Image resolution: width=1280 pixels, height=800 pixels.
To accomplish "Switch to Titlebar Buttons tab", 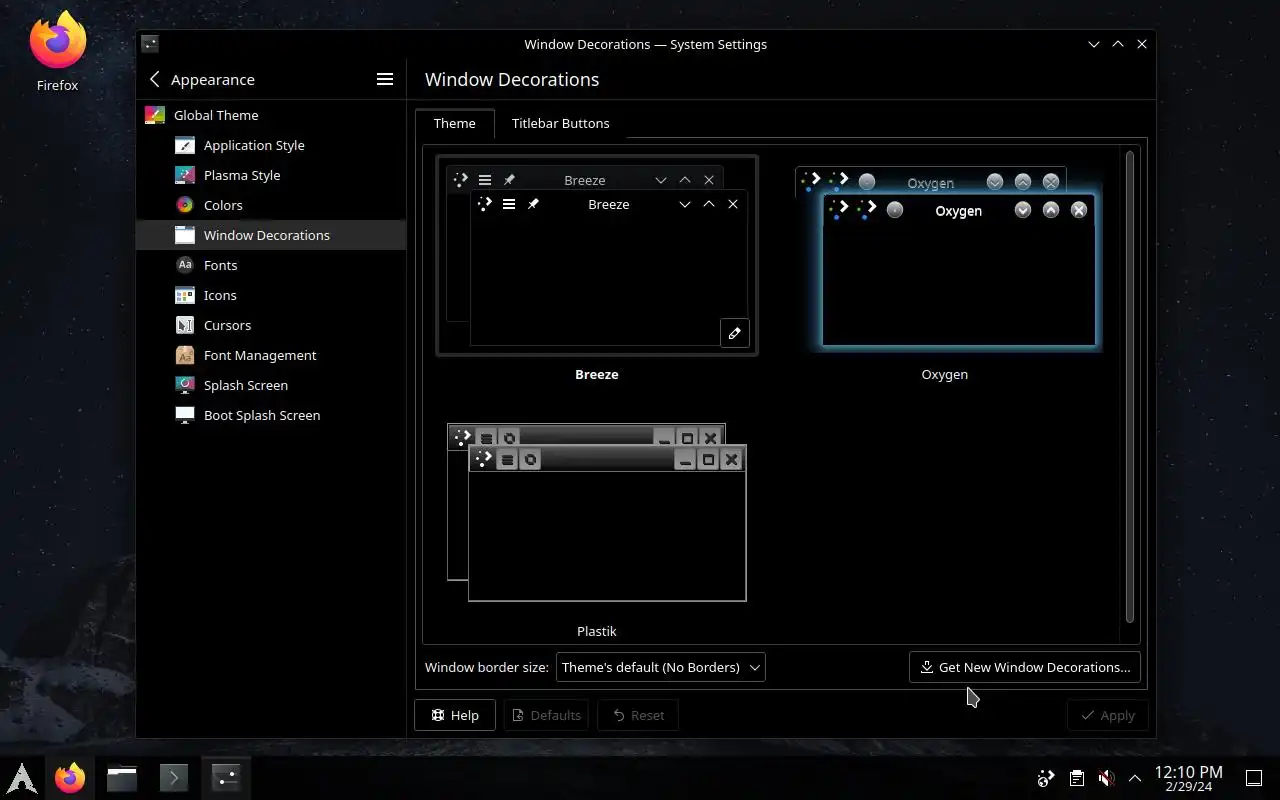I will (x=560, y=123).
